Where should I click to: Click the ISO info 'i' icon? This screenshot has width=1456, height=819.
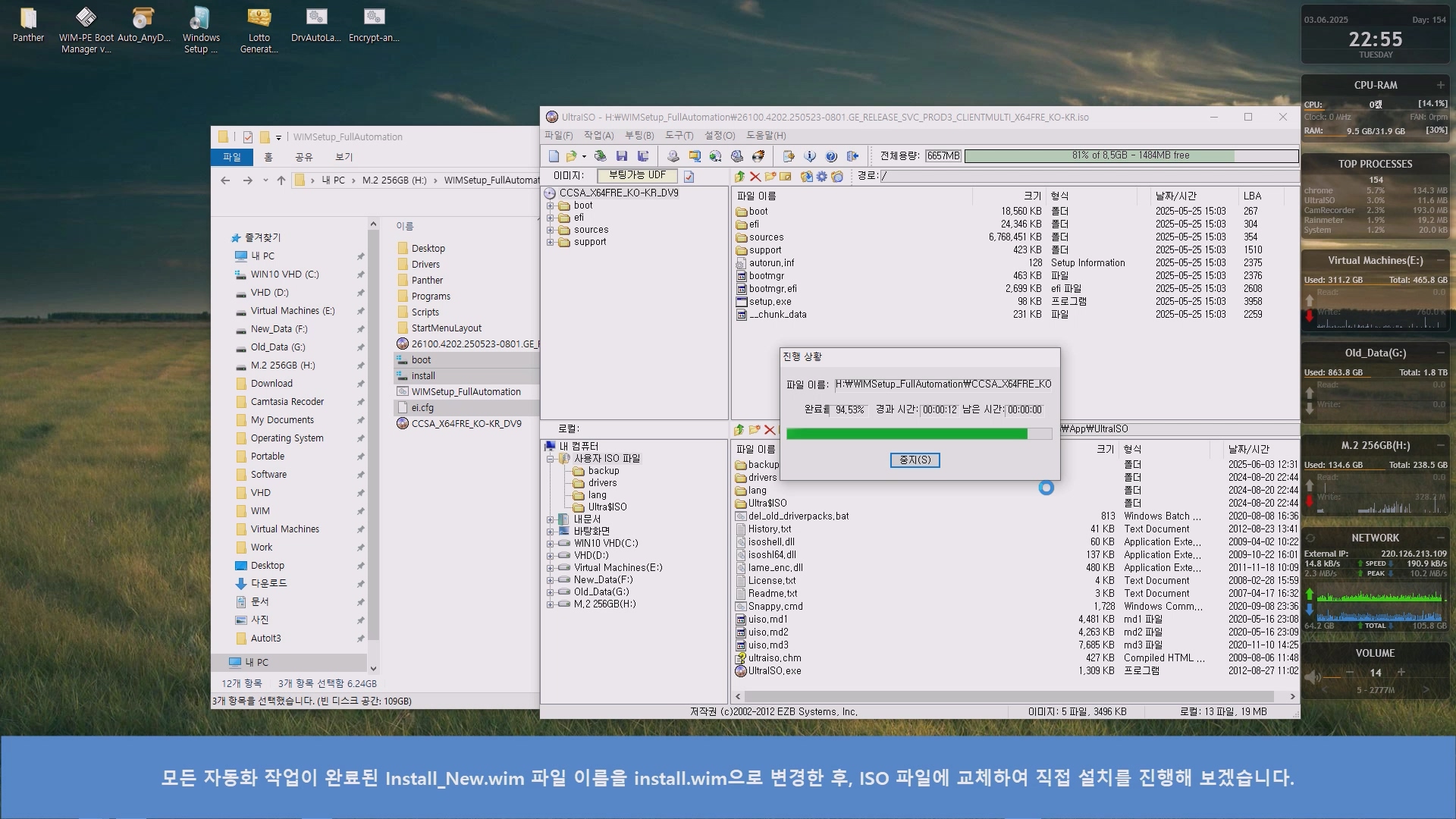(x=810, y=156)
